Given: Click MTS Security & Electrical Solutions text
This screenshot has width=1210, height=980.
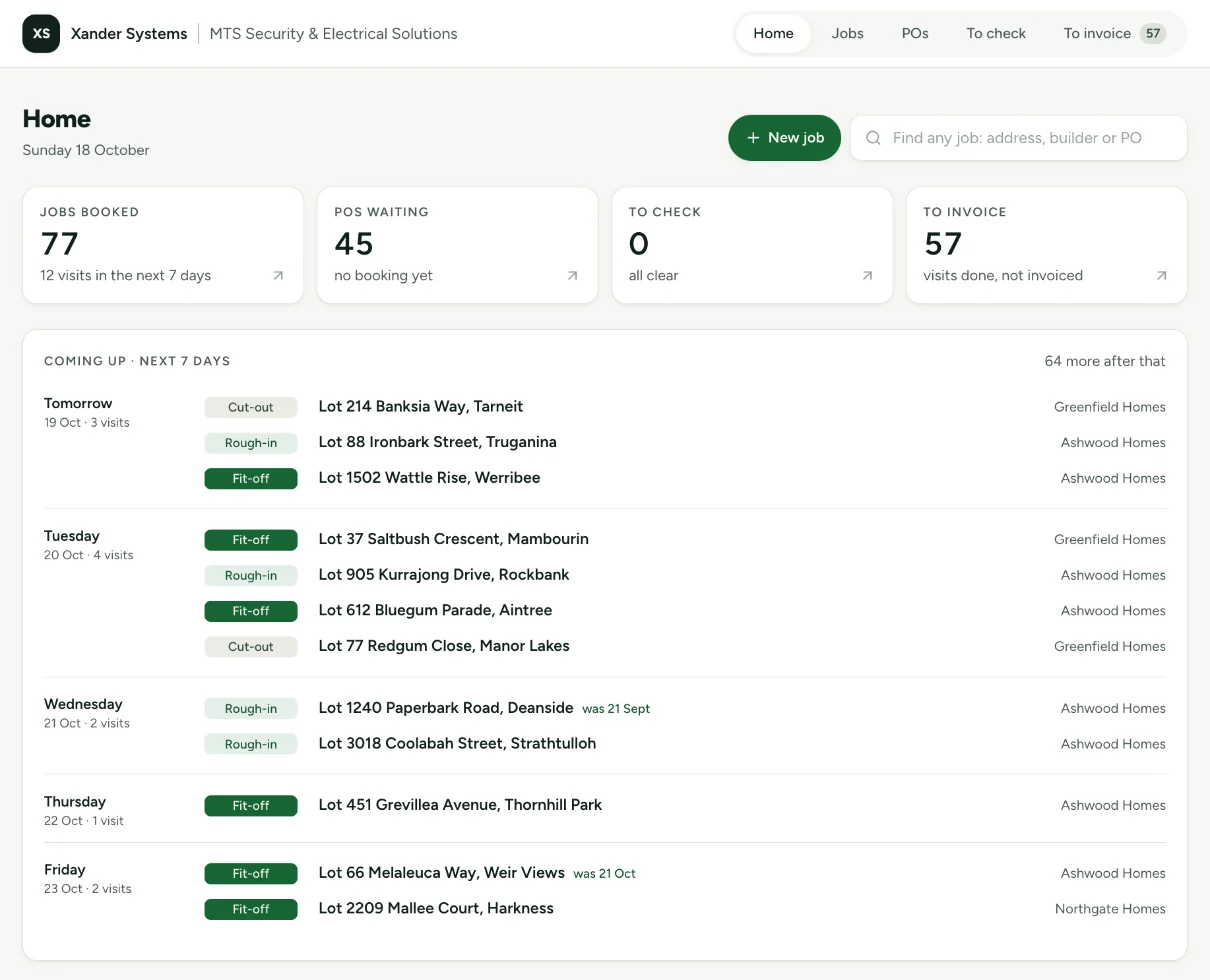Looking at the screenshot, I should pos(334,34).
